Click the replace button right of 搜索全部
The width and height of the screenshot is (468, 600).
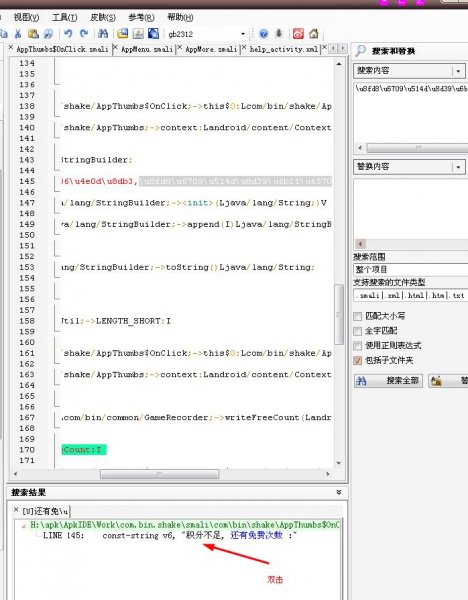pyautogui.click(x=448, y=380)
